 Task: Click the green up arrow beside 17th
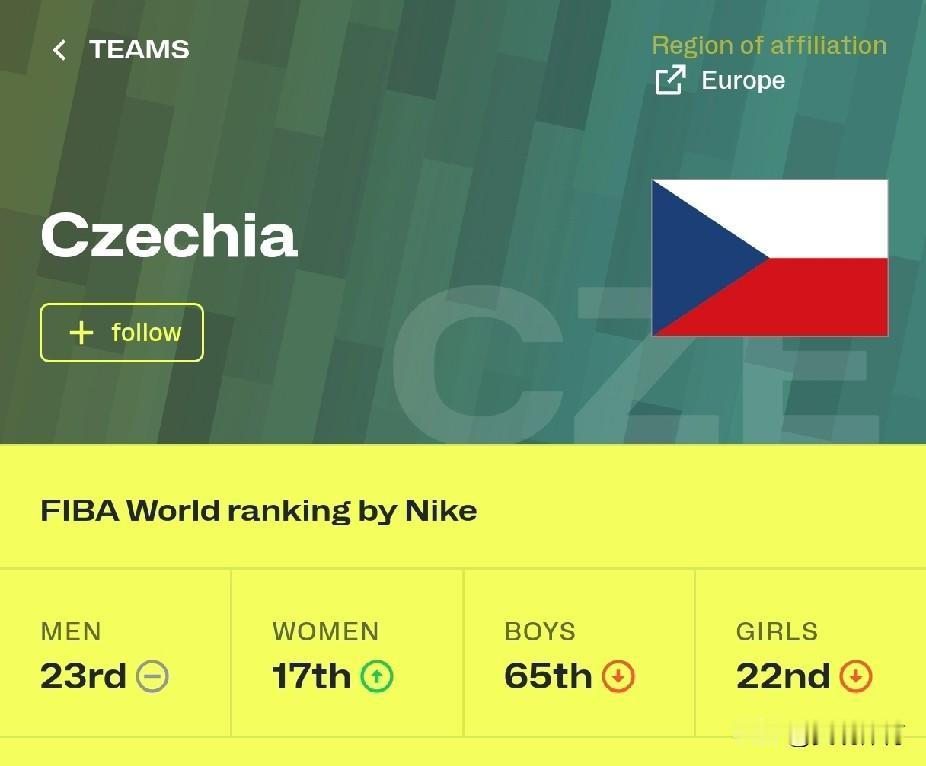pyautogui.click(x=377, y=677)
